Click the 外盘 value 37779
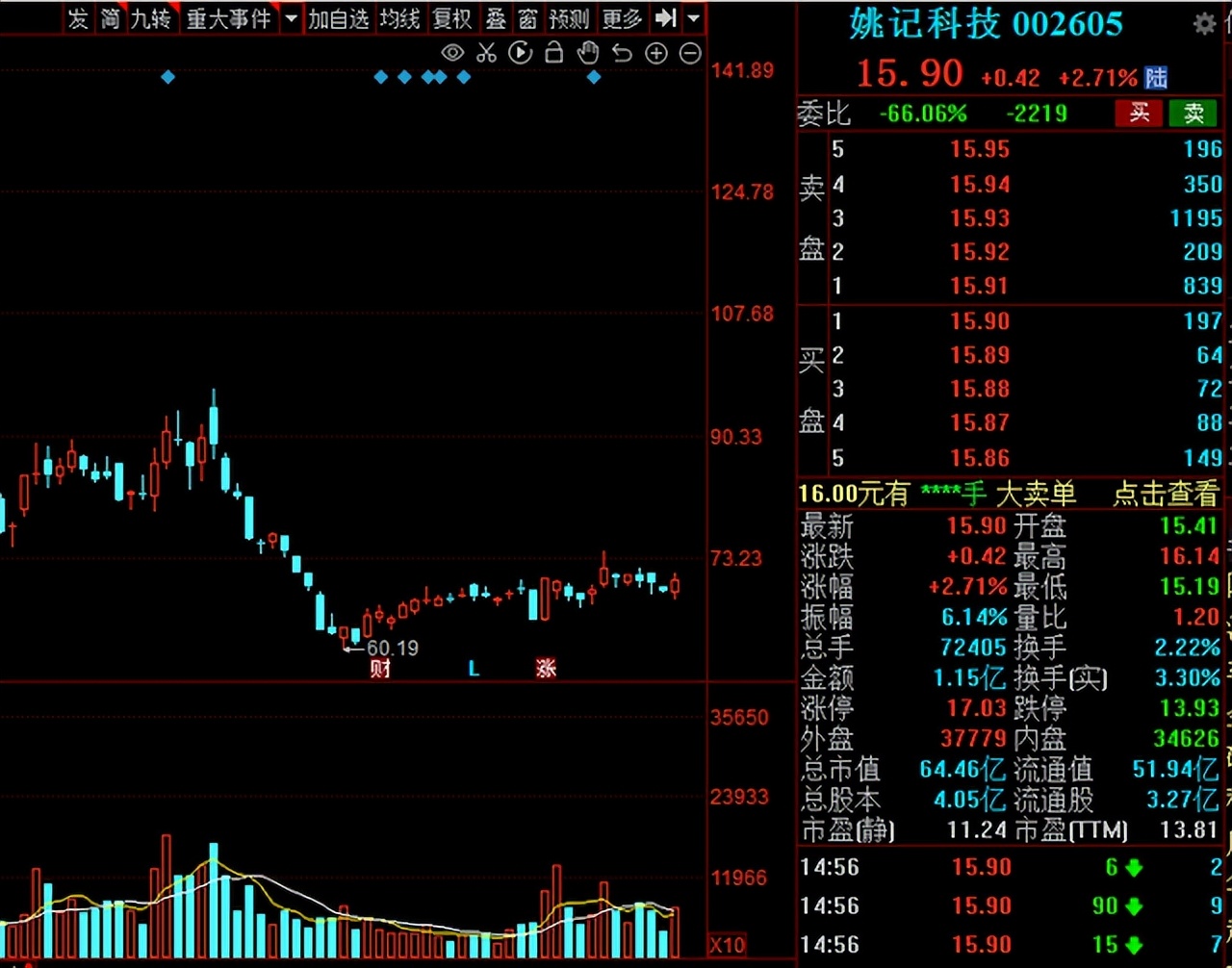This screenshot has height=968, width=1232. tap(973, 739)
